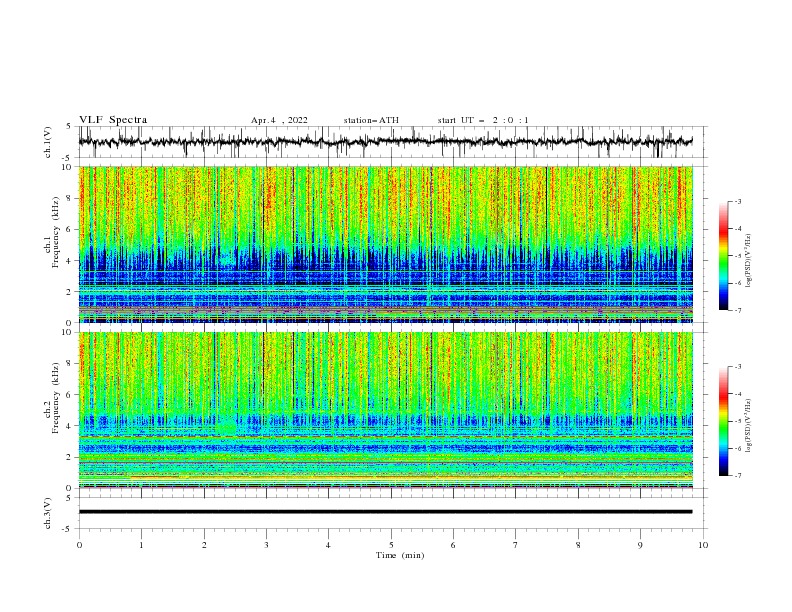Select the ch.1 "Frequency (kHz)" axis label

[x=55, y=233]
